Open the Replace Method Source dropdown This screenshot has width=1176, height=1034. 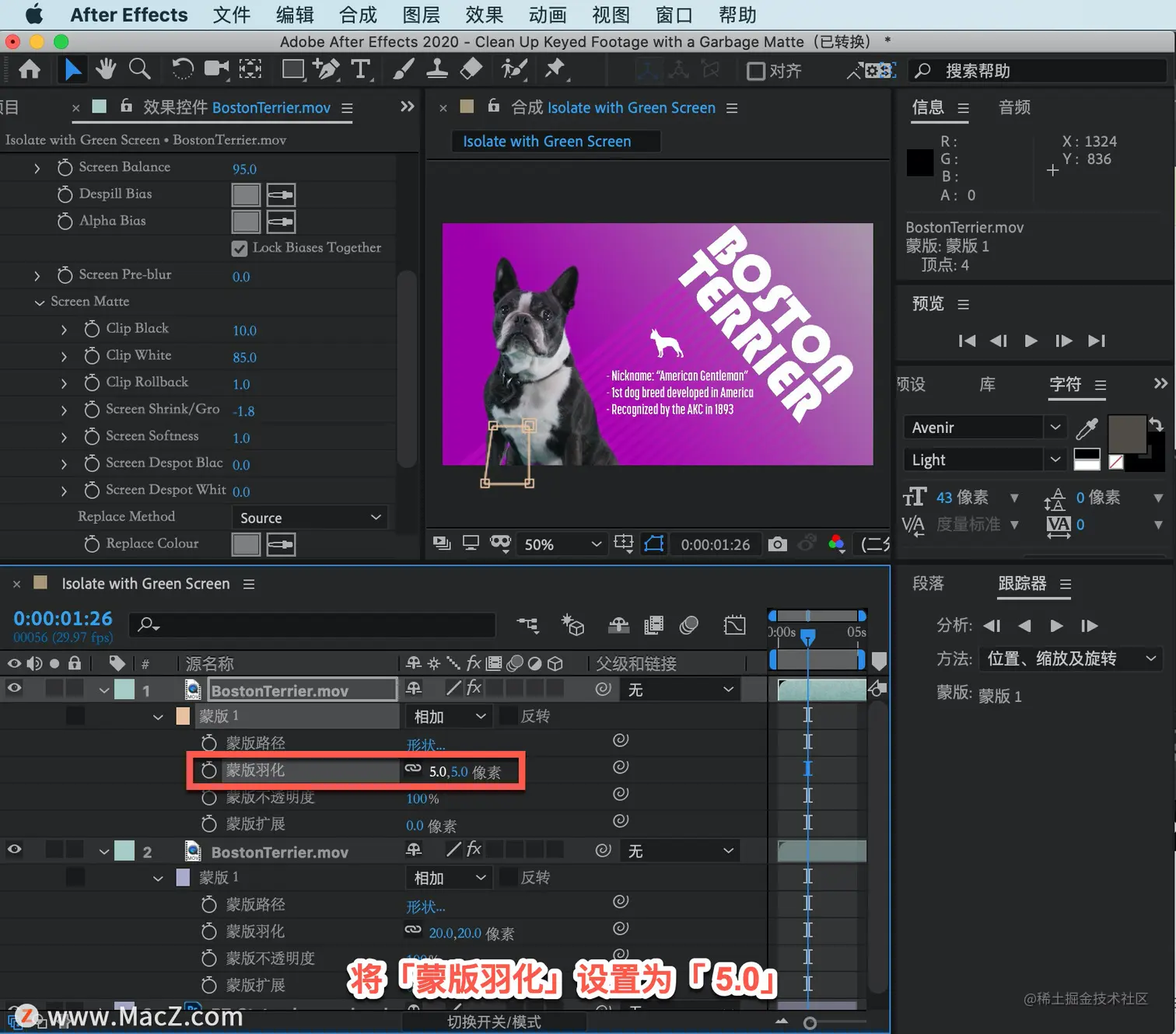[x=310, y=518]
